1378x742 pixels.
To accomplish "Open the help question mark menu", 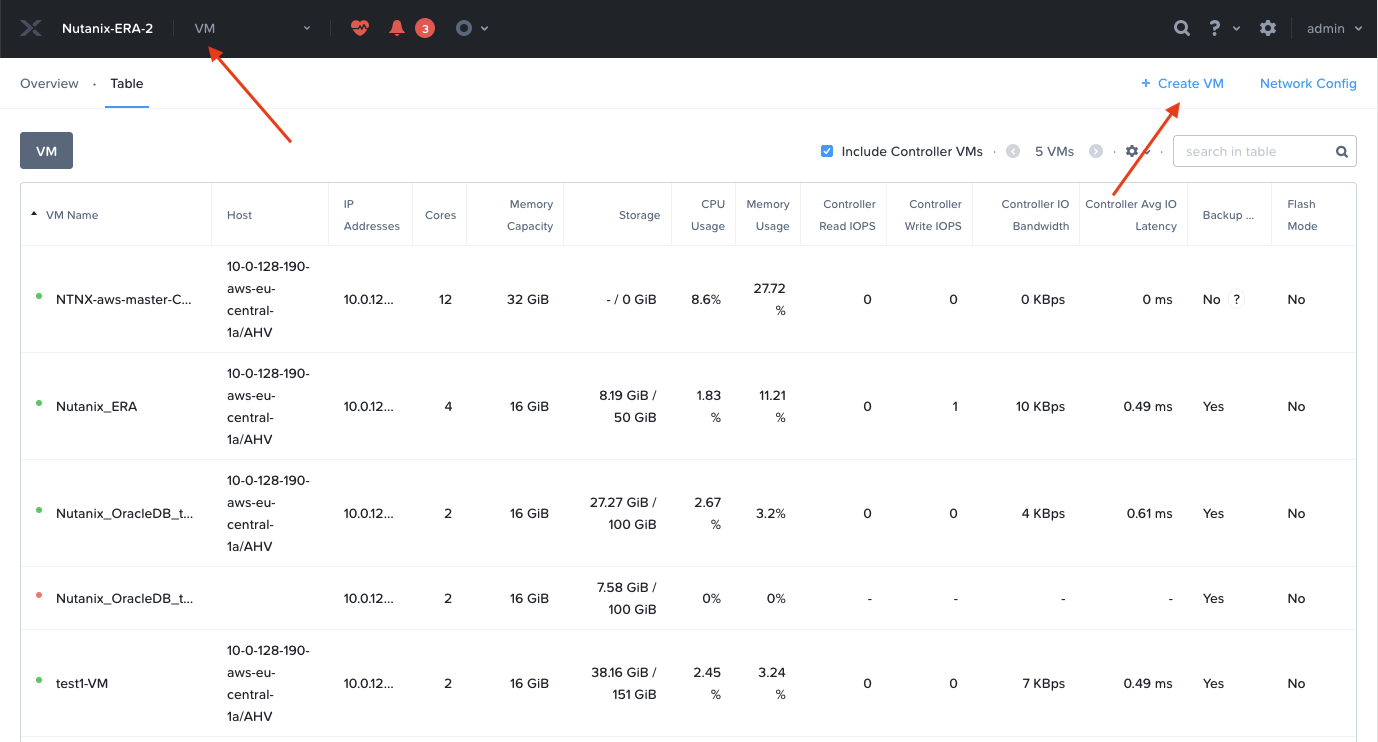I will (x=1214, y=28).
